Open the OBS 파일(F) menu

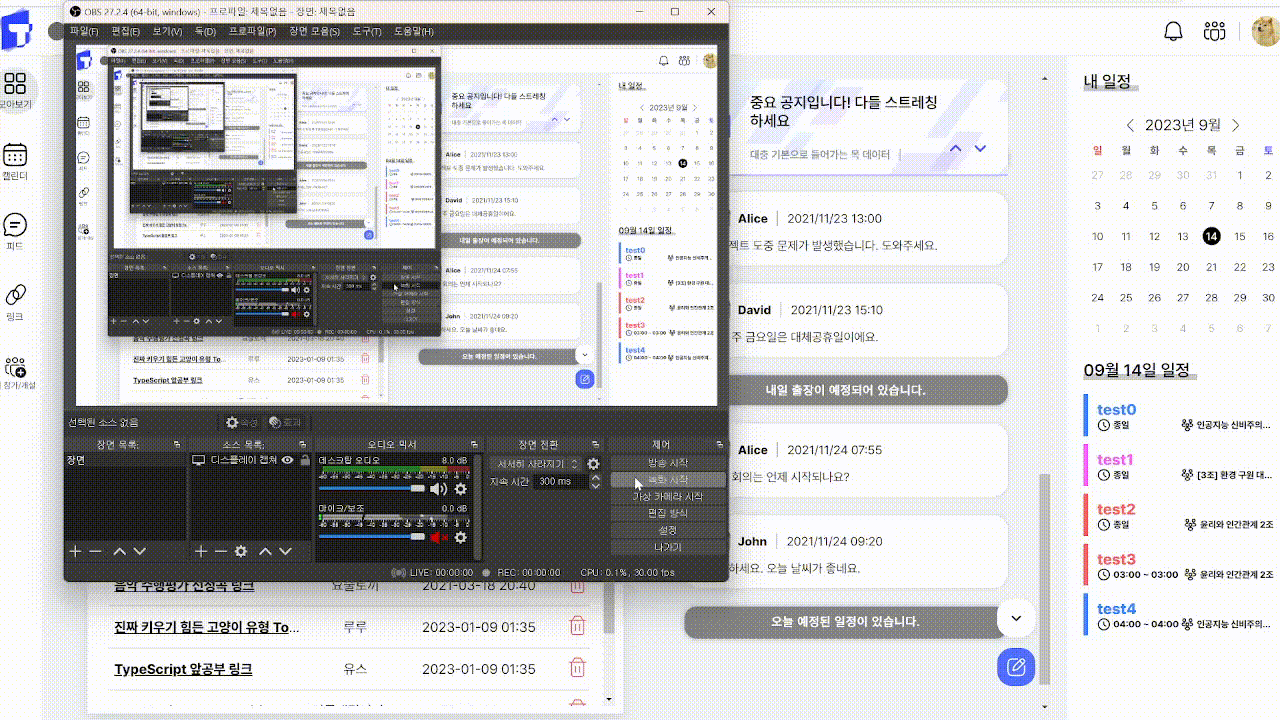[84, 32]
